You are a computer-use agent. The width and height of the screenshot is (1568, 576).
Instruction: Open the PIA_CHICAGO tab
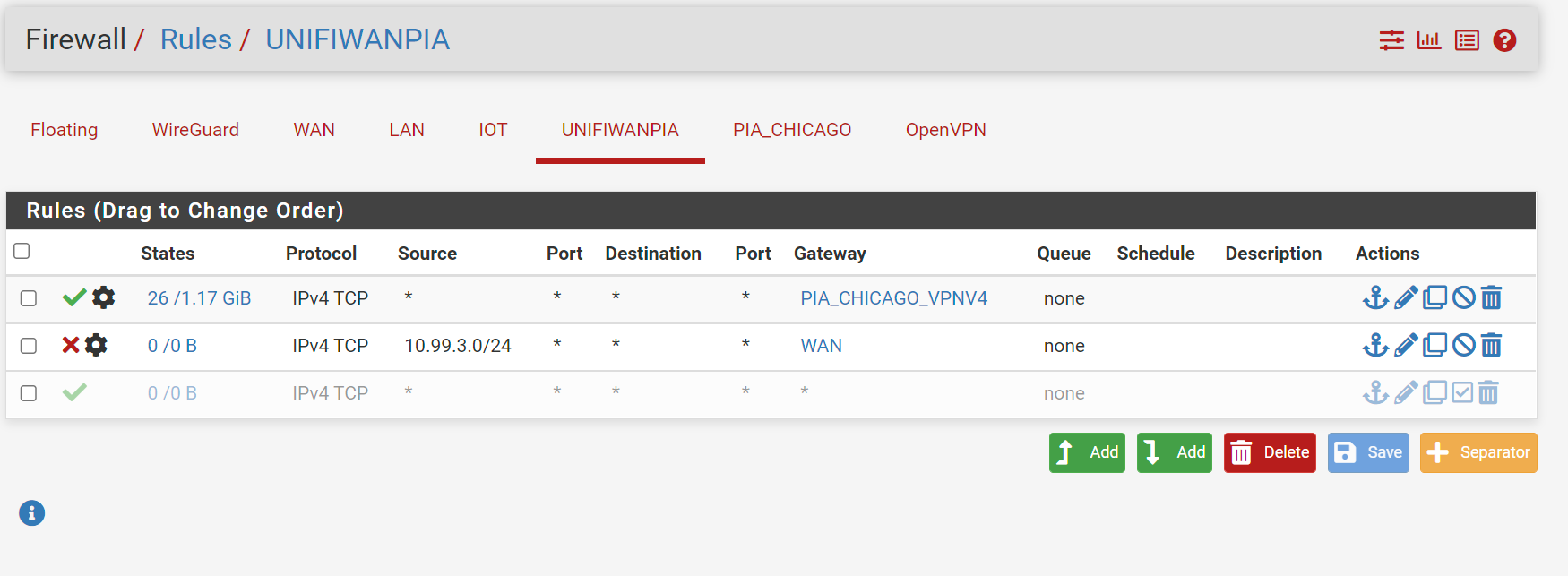tap(792, 130)
